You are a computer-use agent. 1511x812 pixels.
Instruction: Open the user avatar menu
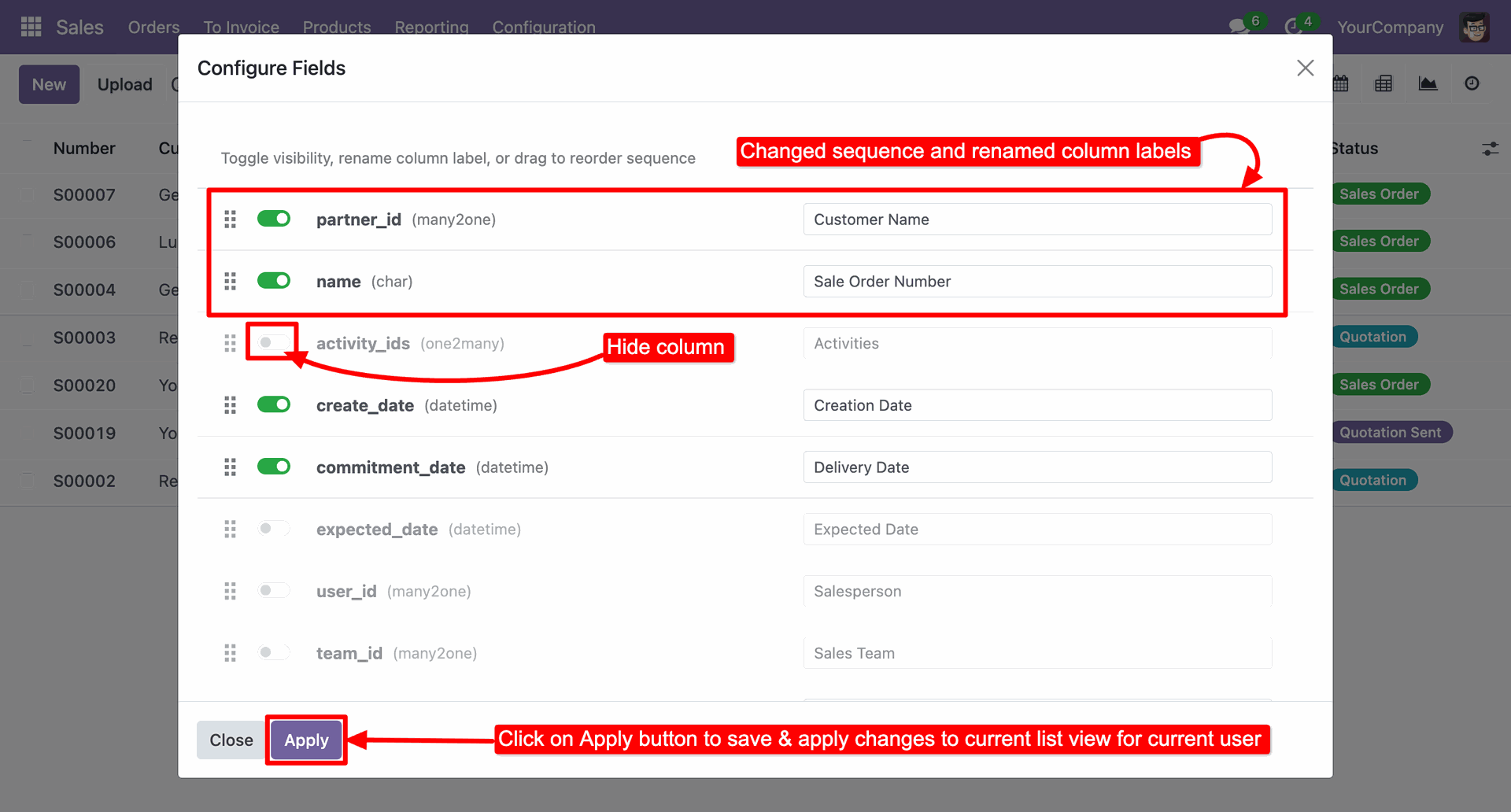tap(1474, 27)
